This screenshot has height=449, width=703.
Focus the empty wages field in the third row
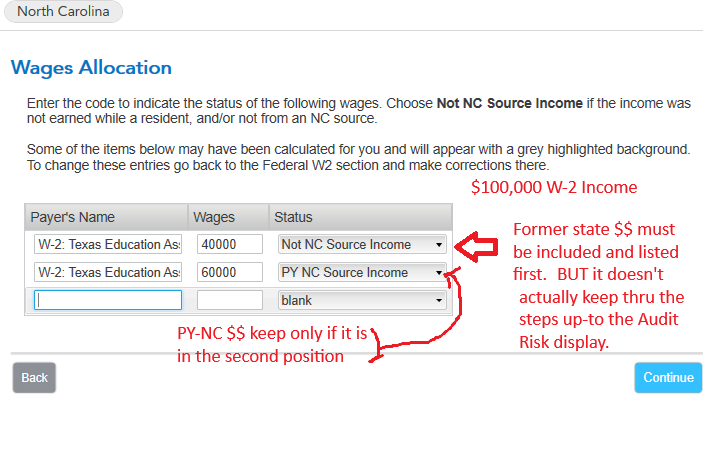(x=230, y=300)
